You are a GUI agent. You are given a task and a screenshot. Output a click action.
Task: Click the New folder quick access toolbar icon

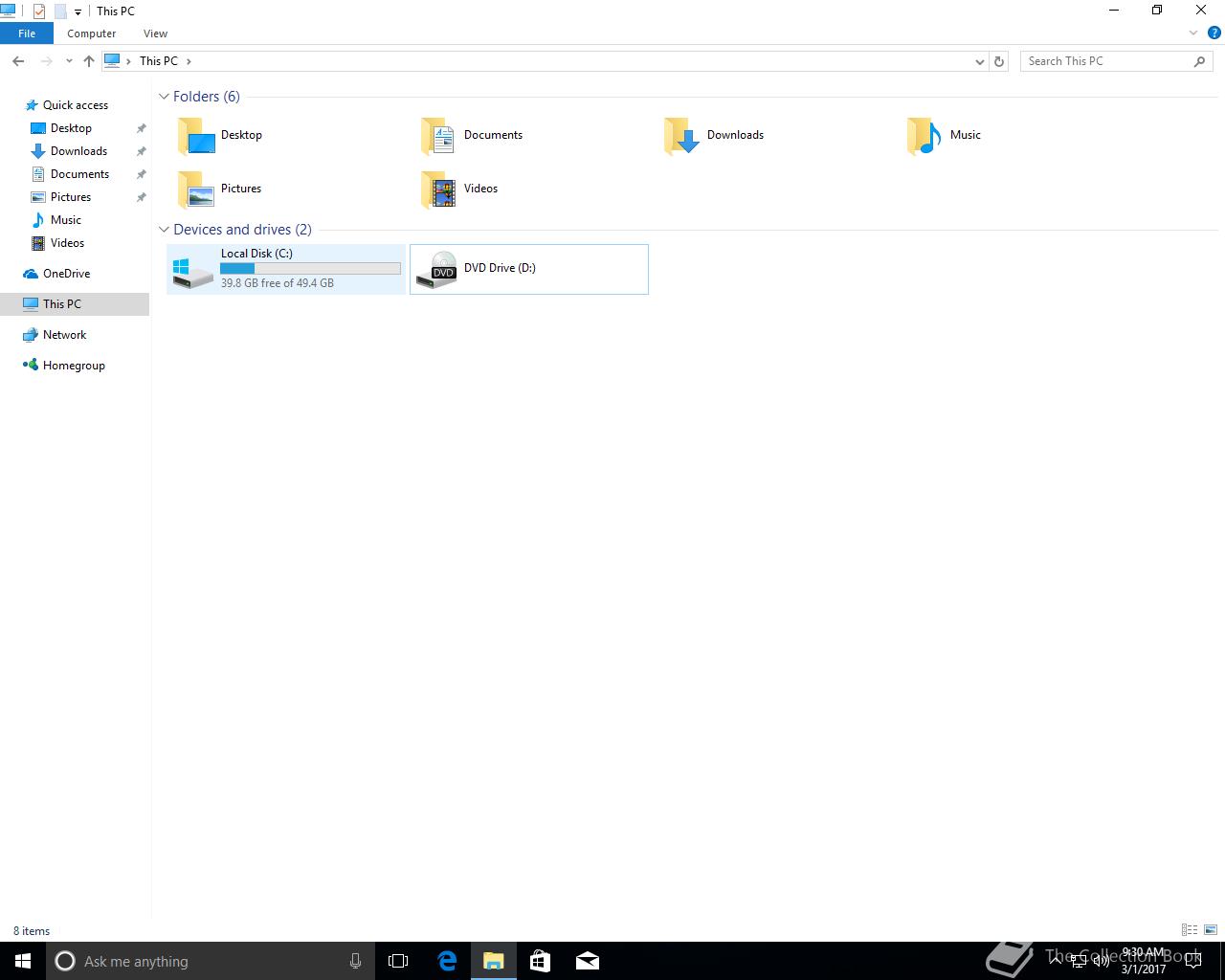tap(59, 11)
